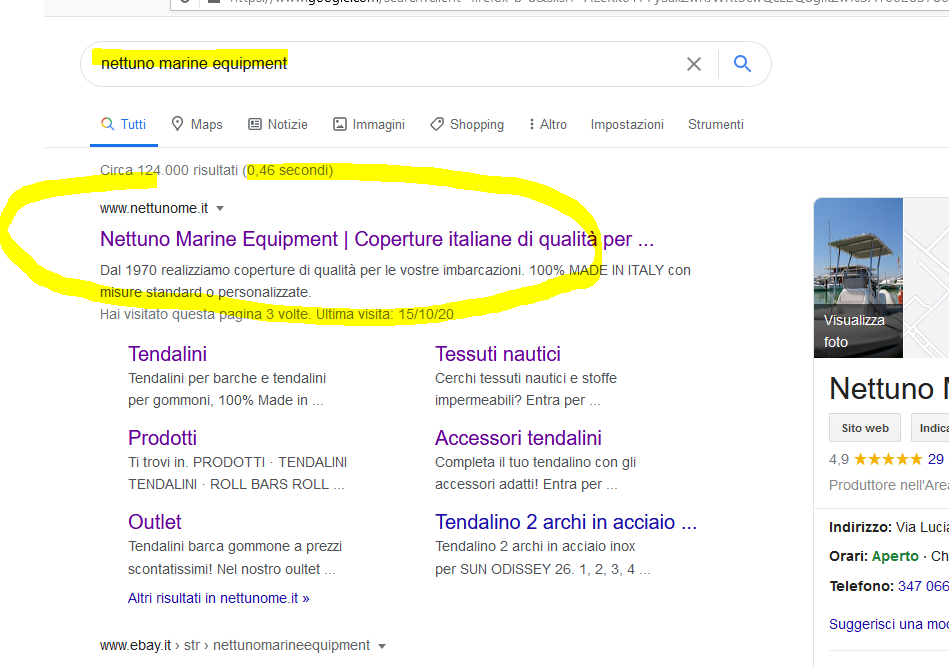Click into the search query input field
Viewport: 949px width, 667px height.
387,64
